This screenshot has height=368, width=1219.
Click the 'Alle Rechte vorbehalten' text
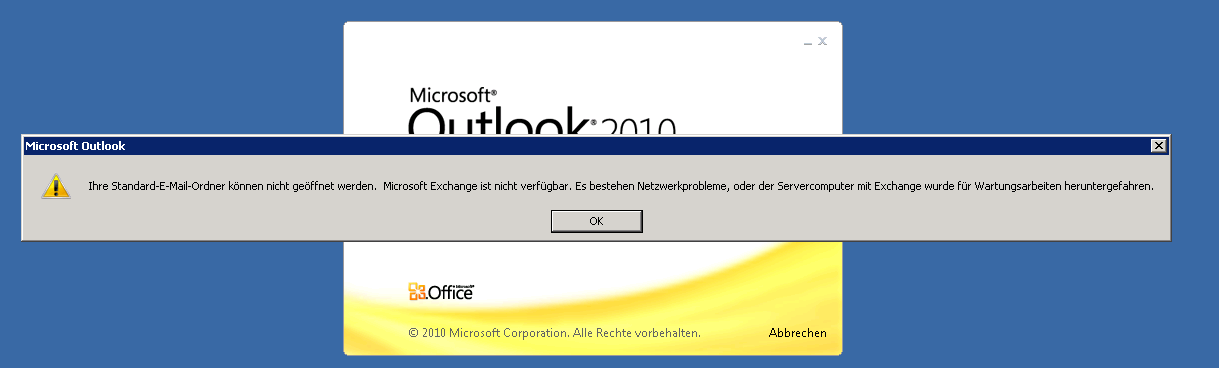tap(637, 333)
